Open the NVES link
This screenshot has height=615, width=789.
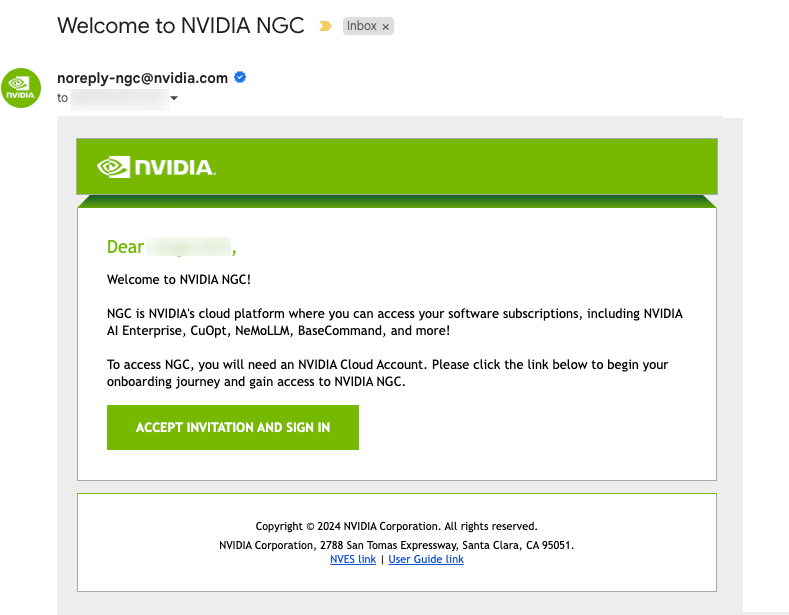pyautogui.click(x=353, y=559)
